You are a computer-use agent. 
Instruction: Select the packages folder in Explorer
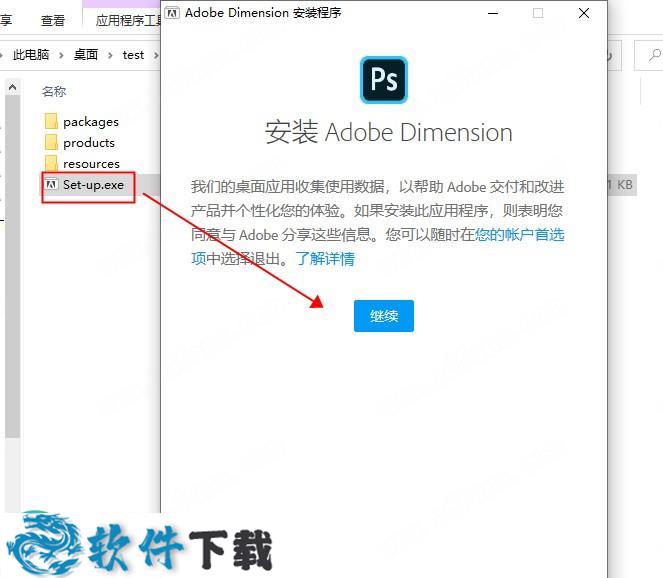pos(91,122)
